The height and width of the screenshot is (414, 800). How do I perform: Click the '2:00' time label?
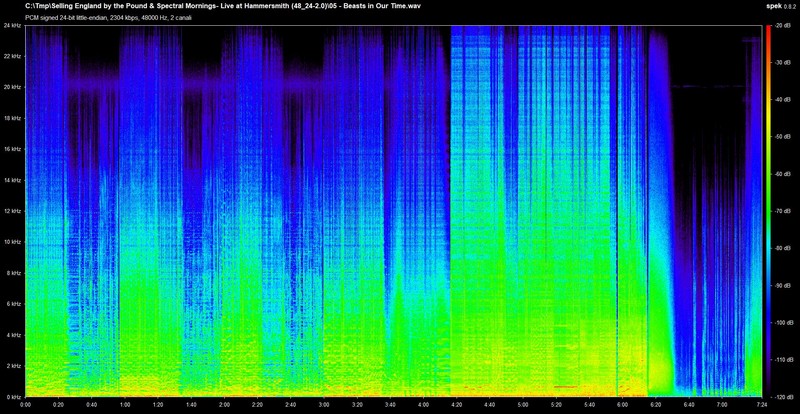click(224, 404)
